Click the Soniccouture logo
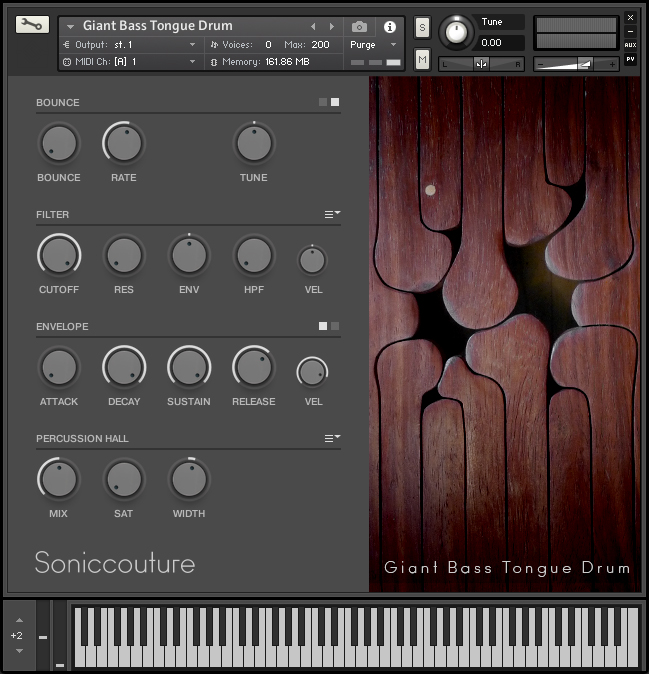 click(115, 563)
